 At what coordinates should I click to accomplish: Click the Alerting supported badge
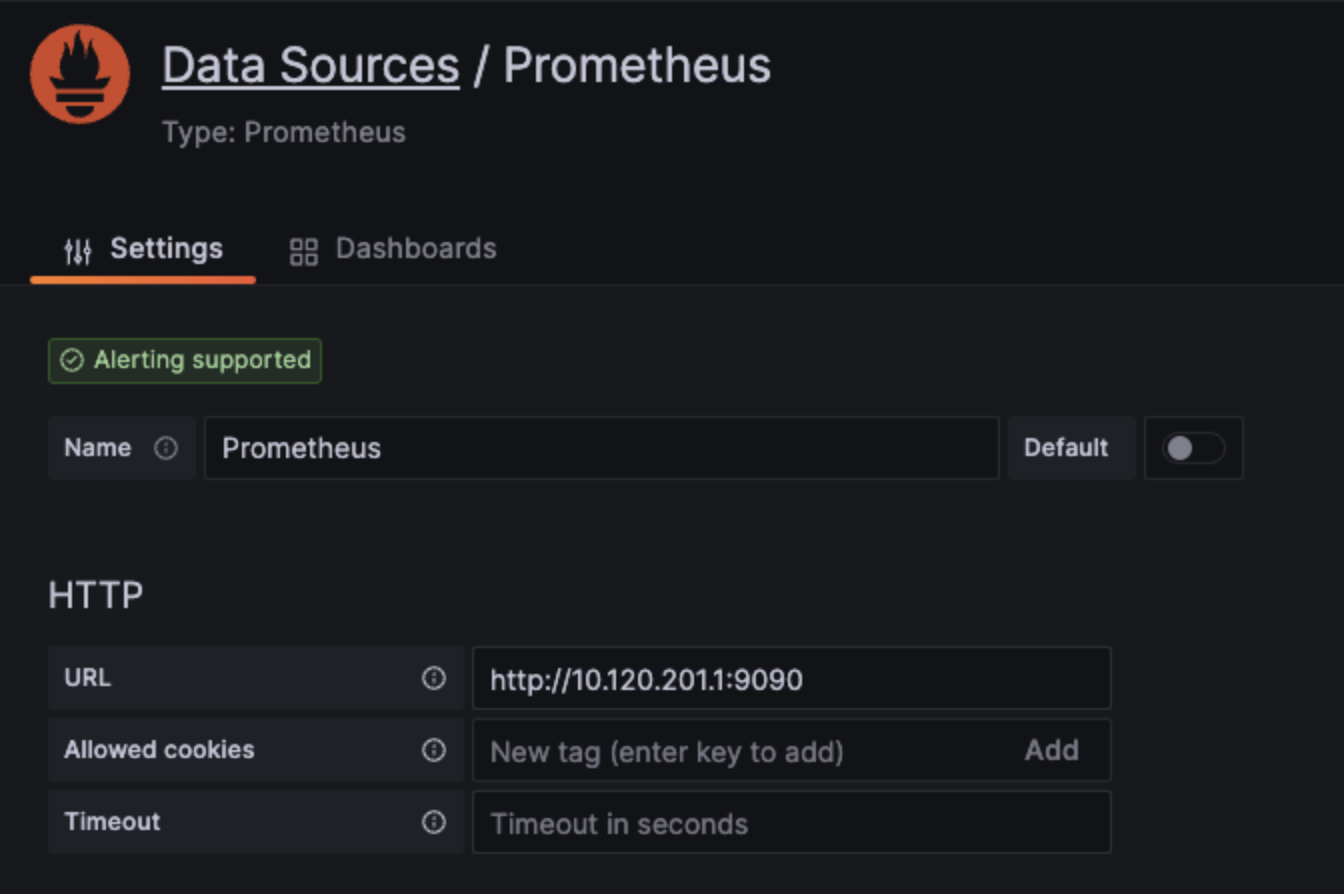(x=184, y=360)
